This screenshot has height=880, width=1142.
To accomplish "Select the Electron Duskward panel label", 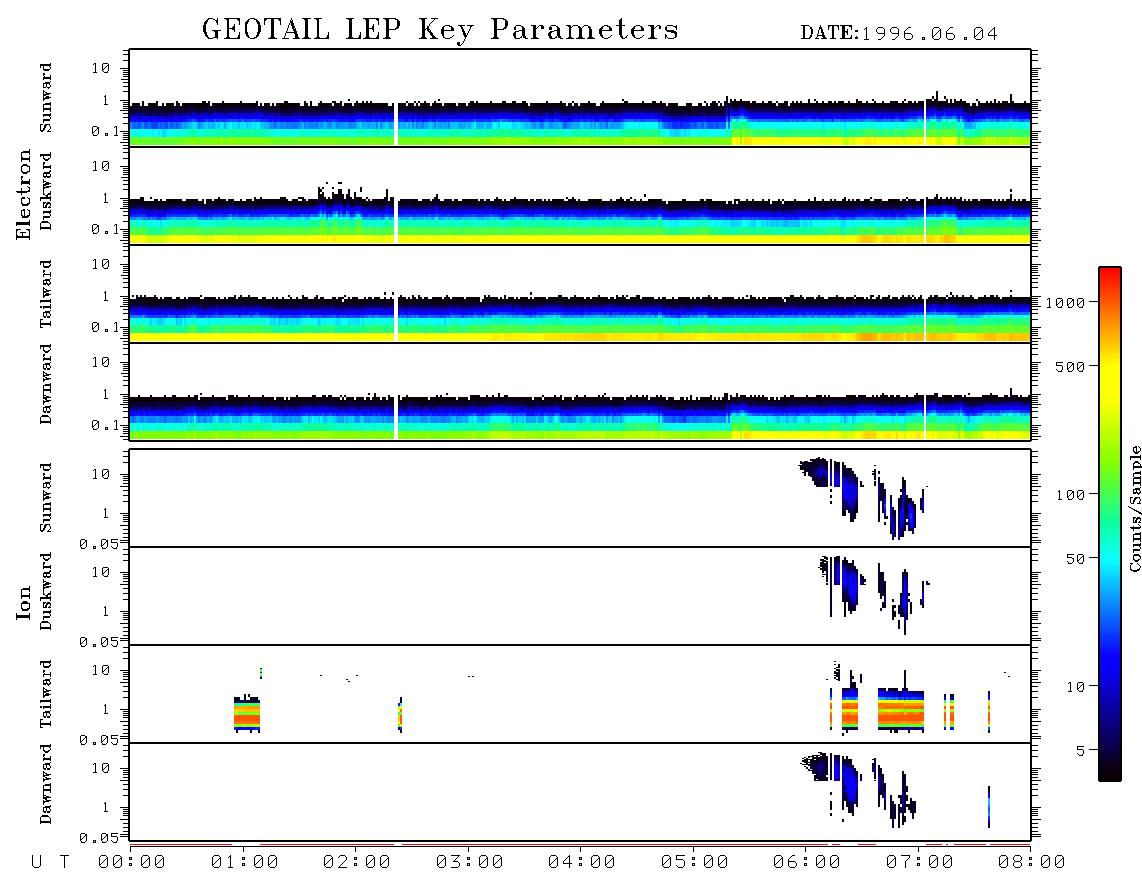I will tap(46, 192).
